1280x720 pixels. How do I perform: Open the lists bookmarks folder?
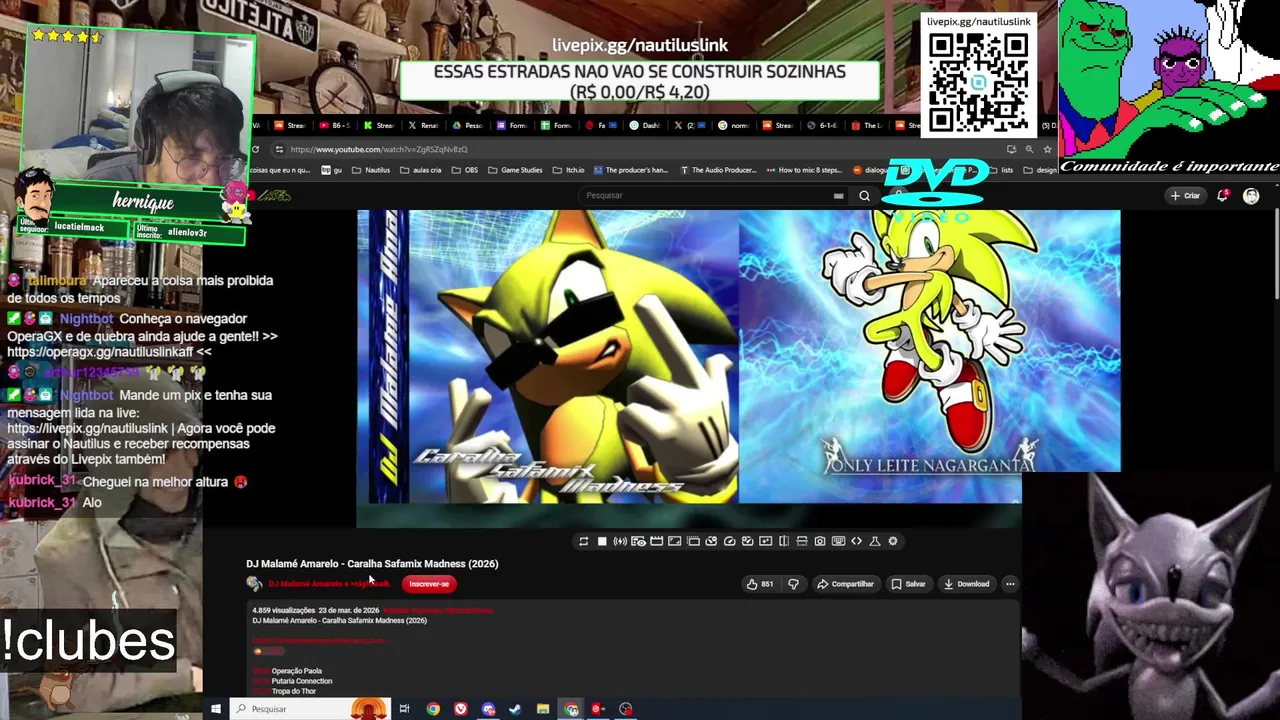coord(1000,170)
